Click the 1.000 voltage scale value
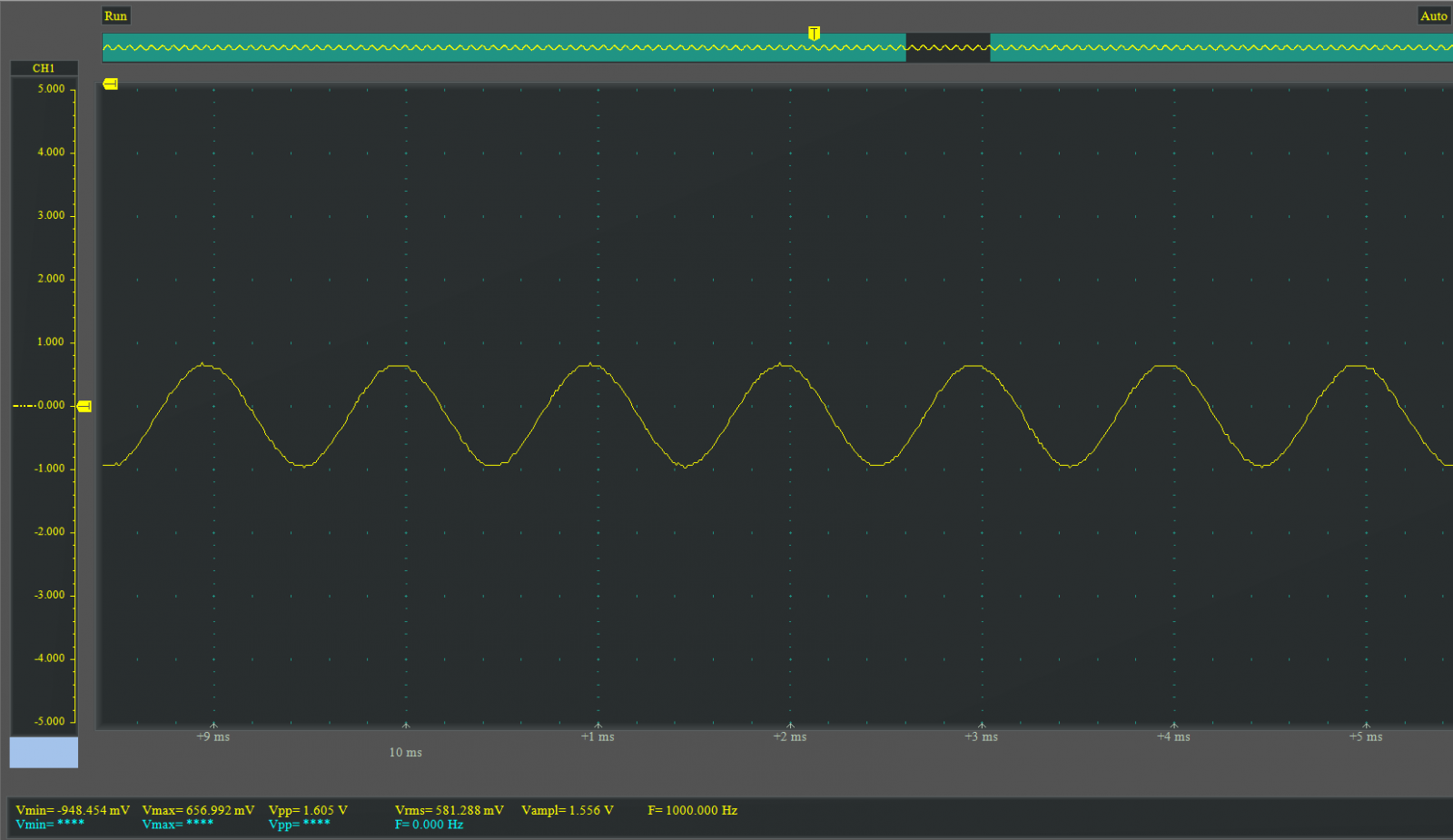The image size is (1453, 840). [51, 341]
